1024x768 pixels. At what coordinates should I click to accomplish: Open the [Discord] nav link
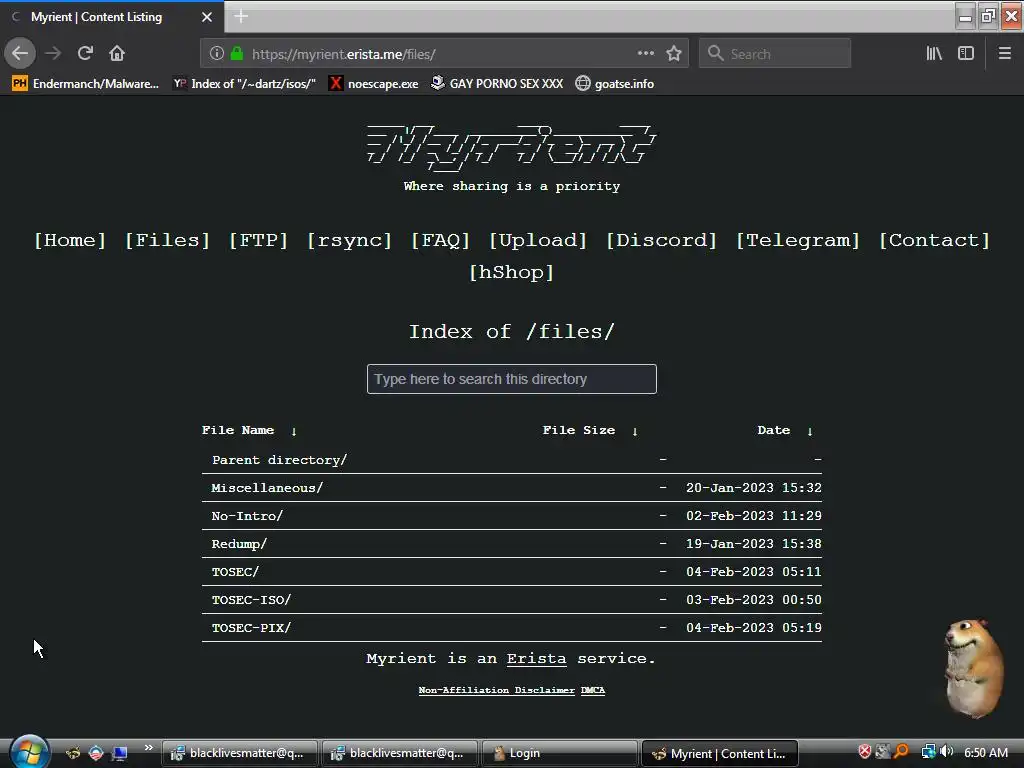(662, 240)
